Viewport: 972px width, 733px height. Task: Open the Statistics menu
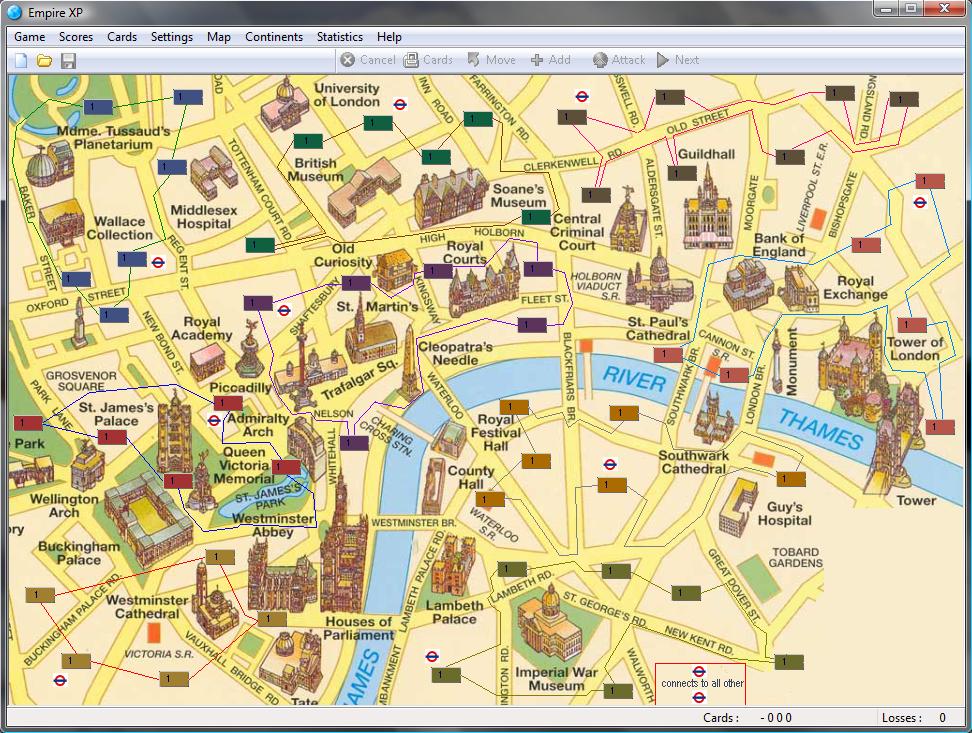pos(340,37)
